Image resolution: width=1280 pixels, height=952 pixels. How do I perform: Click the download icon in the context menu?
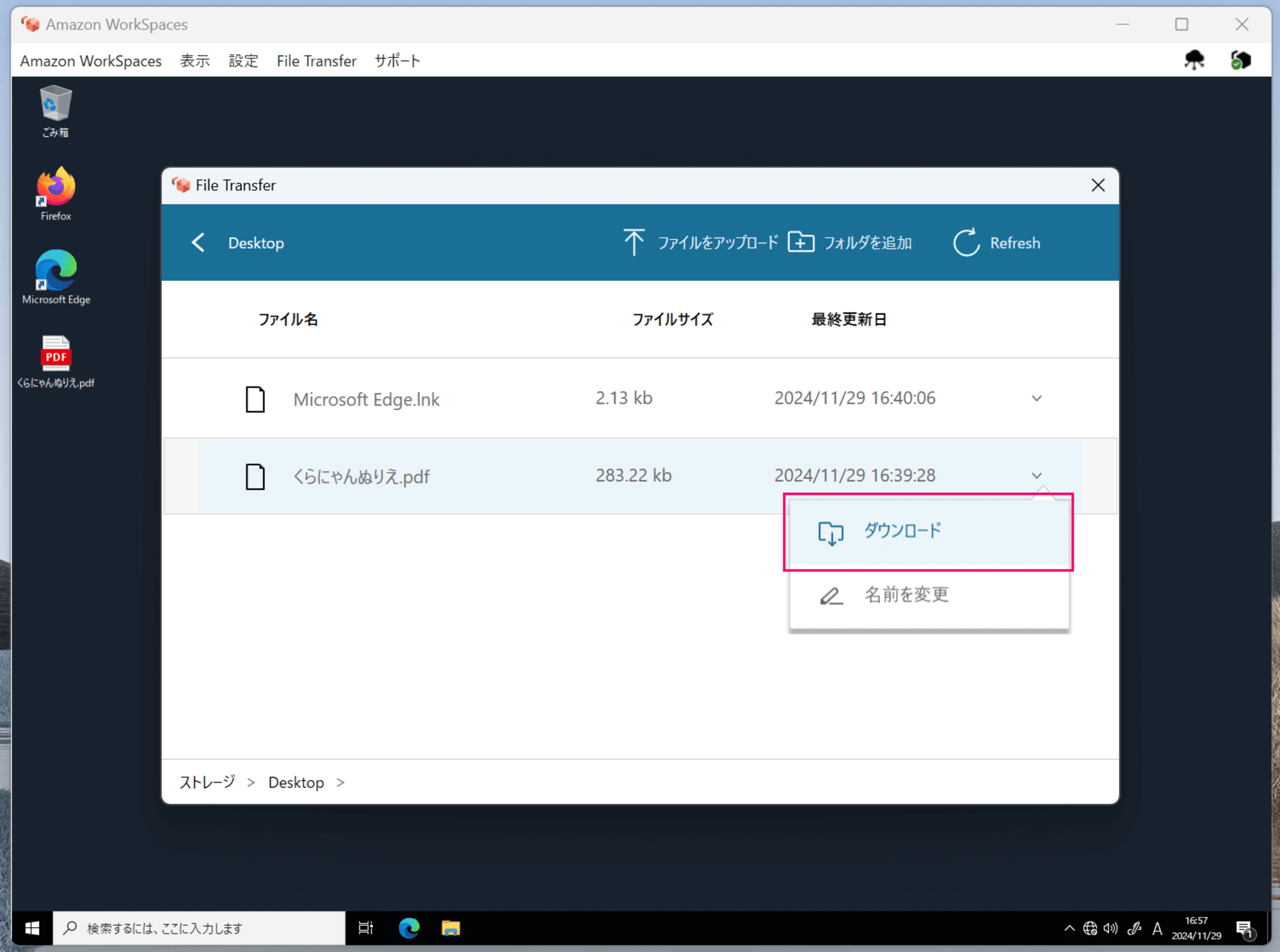[x=831, y=532]
